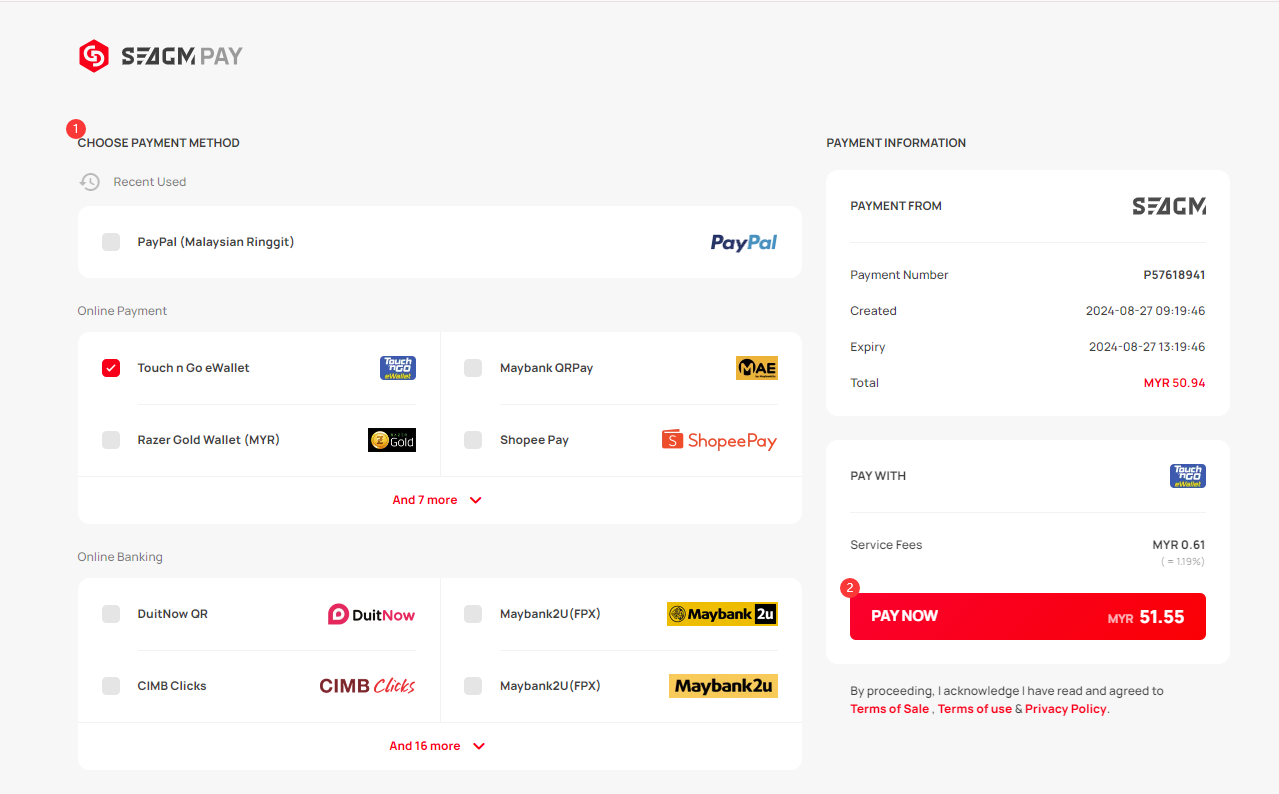1279x794 pixels.
Task: Select the Razer Gold Wallet (MYR) checkbox
Action: pyautogui.click(x=111, y=440)
